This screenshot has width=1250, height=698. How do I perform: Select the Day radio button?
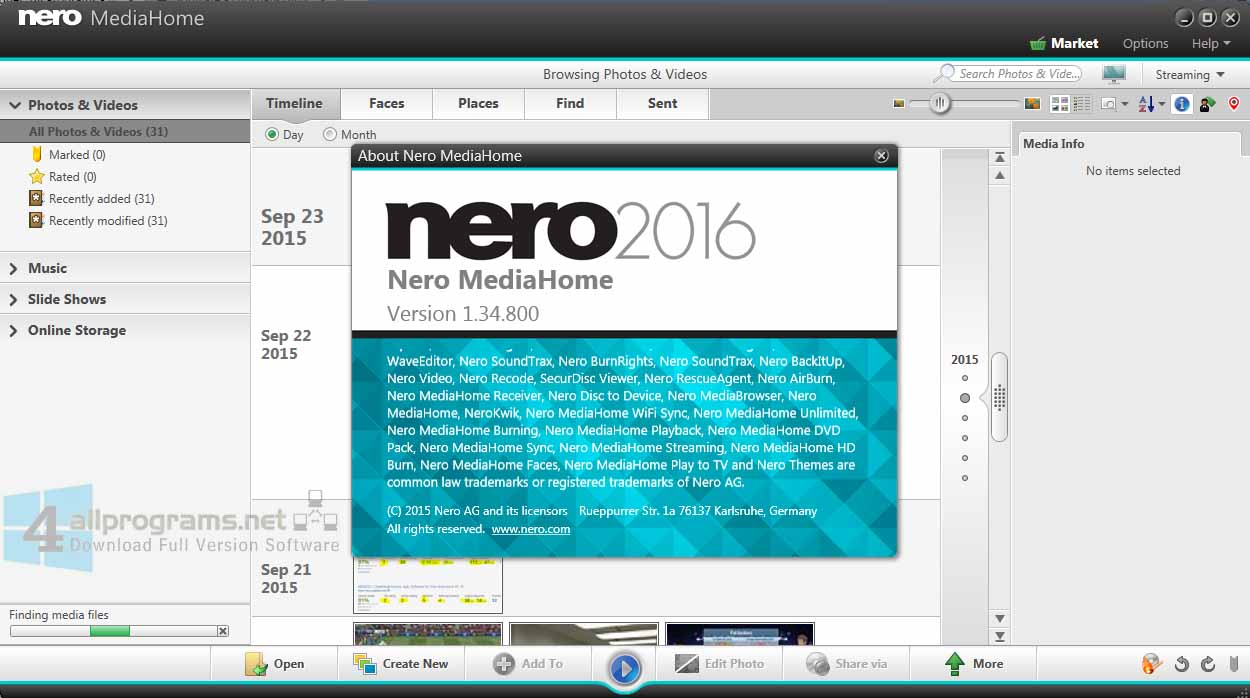(x=272, y=134)
